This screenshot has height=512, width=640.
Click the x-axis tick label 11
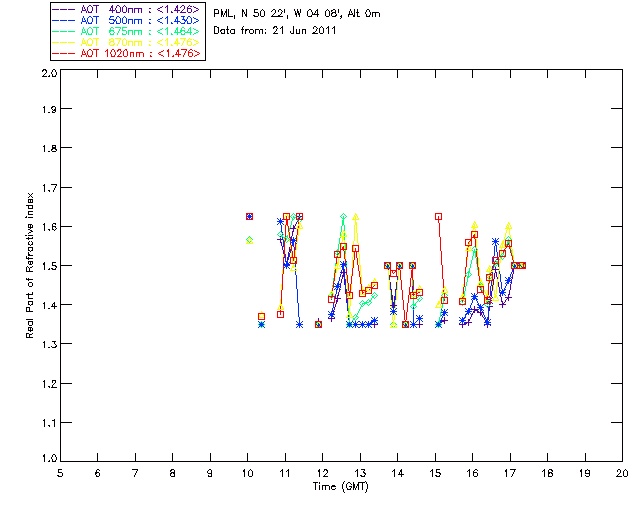tap(285, 473)
